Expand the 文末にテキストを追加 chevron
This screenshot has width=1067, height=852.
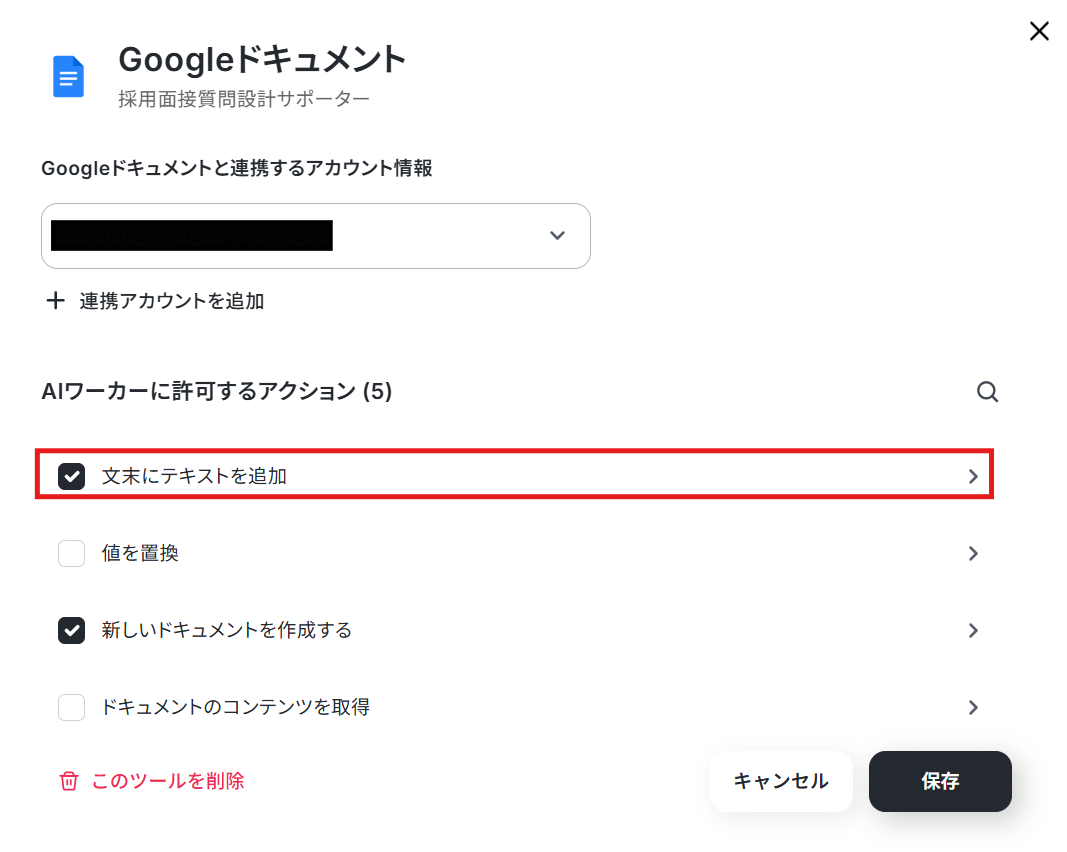[973, 476]
